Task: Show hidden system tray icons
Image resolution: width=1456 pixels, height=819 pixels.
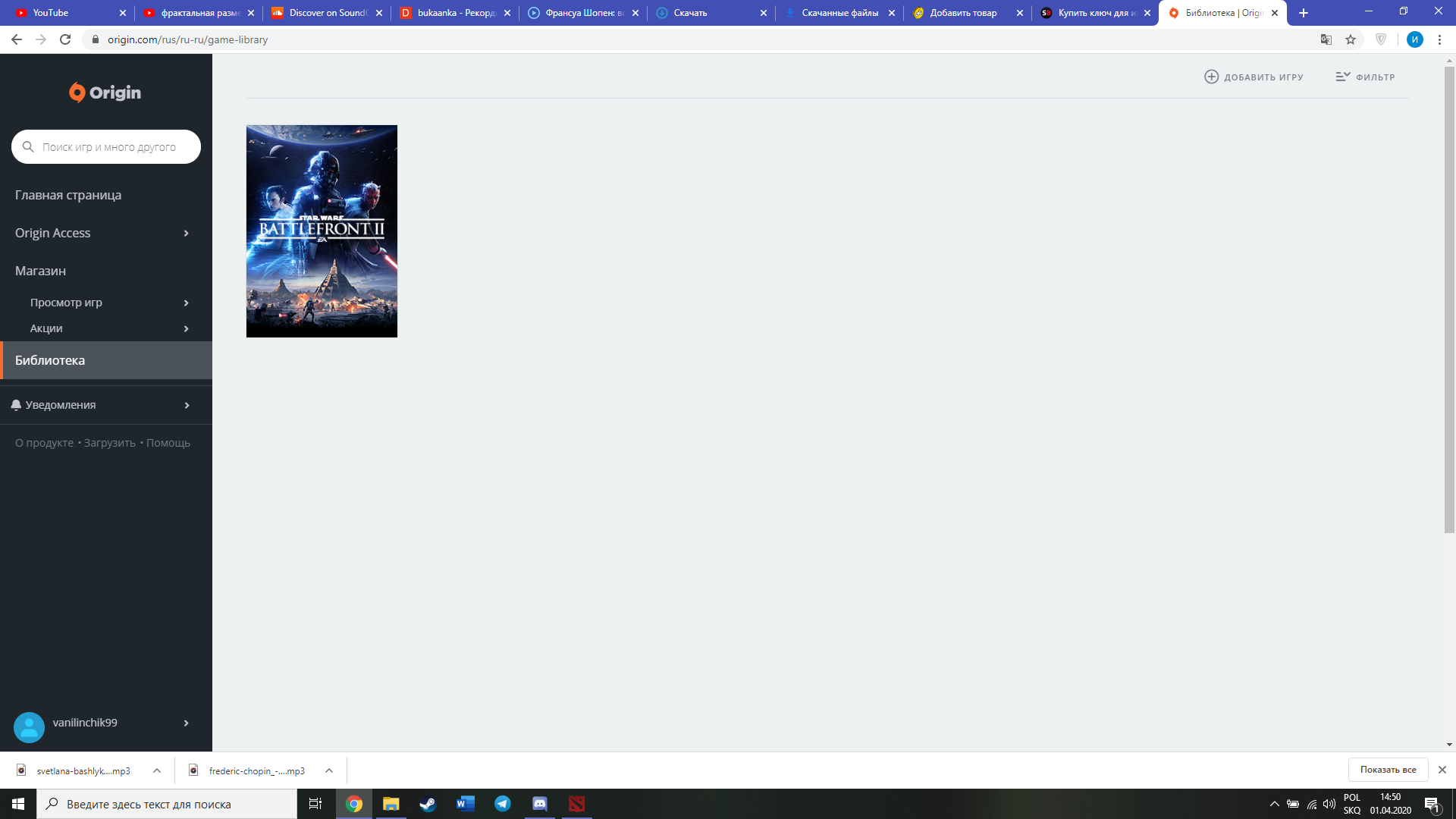Action: [1275, 804]
